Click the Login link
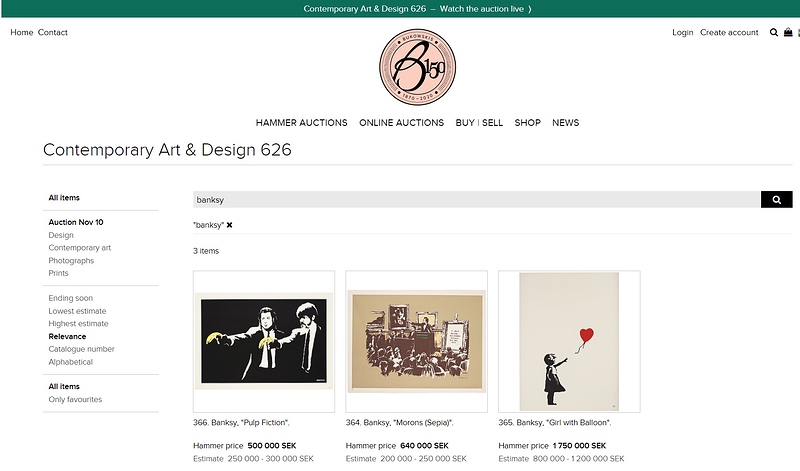The image size is (800, 471). click(682, 33)
